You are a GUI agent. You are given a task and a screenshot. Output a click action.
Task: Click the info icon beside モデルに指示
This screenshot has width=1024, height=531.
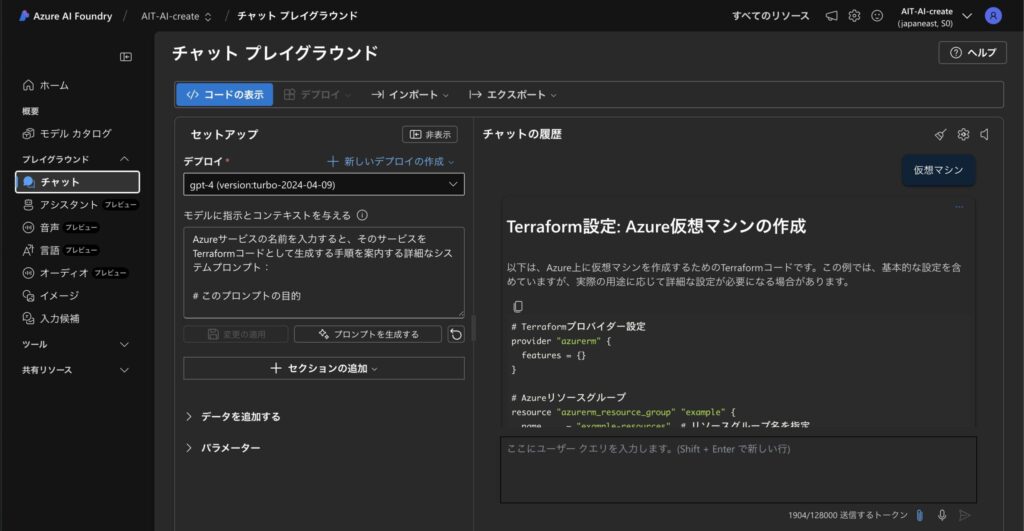[362, 215]
